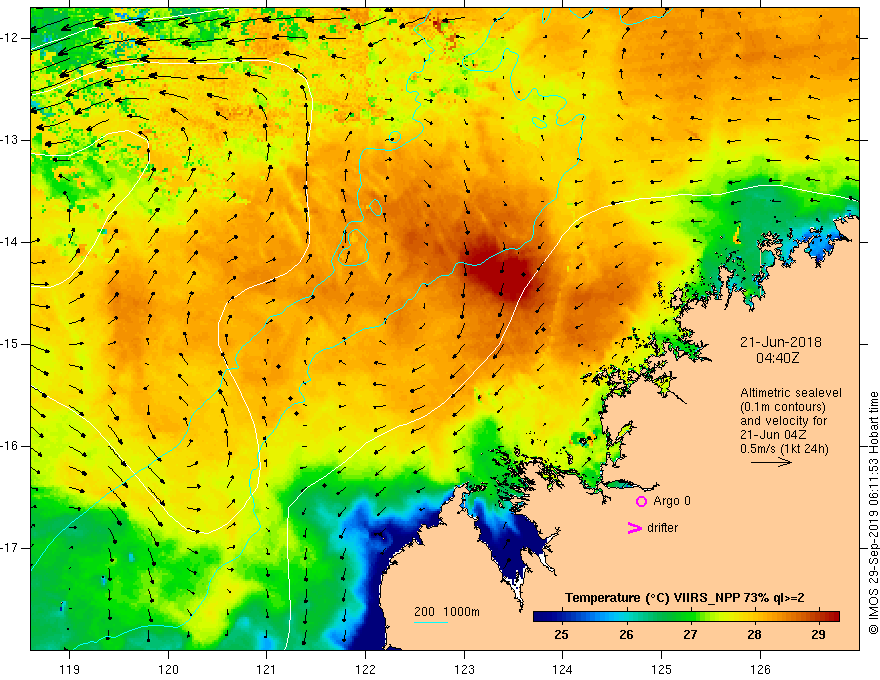Image resolution: width=880 pixels, height=680 pixels.
Task: Click the longitude axis label 122
Action: (x=365, y=669)
